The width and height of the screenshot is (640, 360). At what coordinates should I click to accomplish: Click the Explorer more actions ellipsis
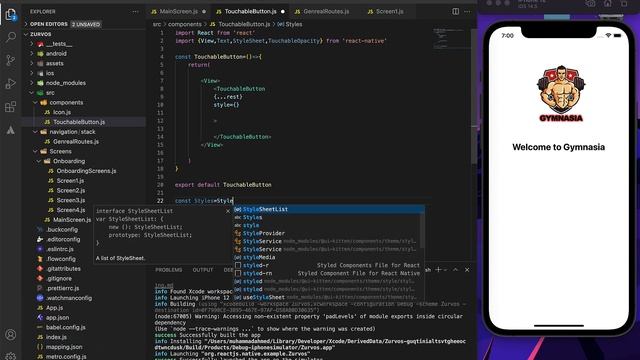pos(136,12)
